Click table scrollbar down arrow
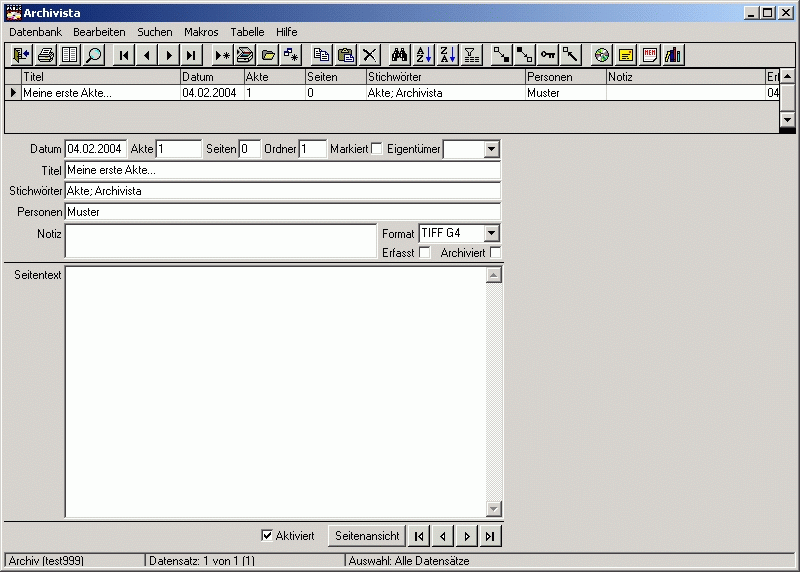 click(x=787, y=120)
